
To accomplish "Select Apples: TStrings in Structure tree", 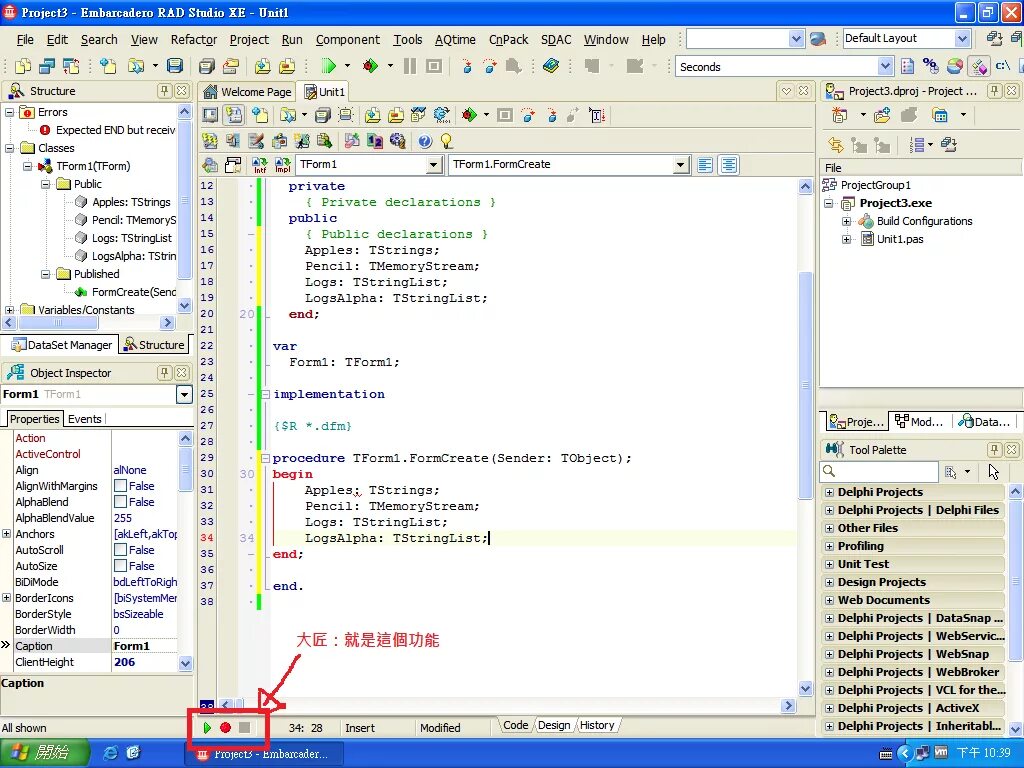I will (131, 202).
